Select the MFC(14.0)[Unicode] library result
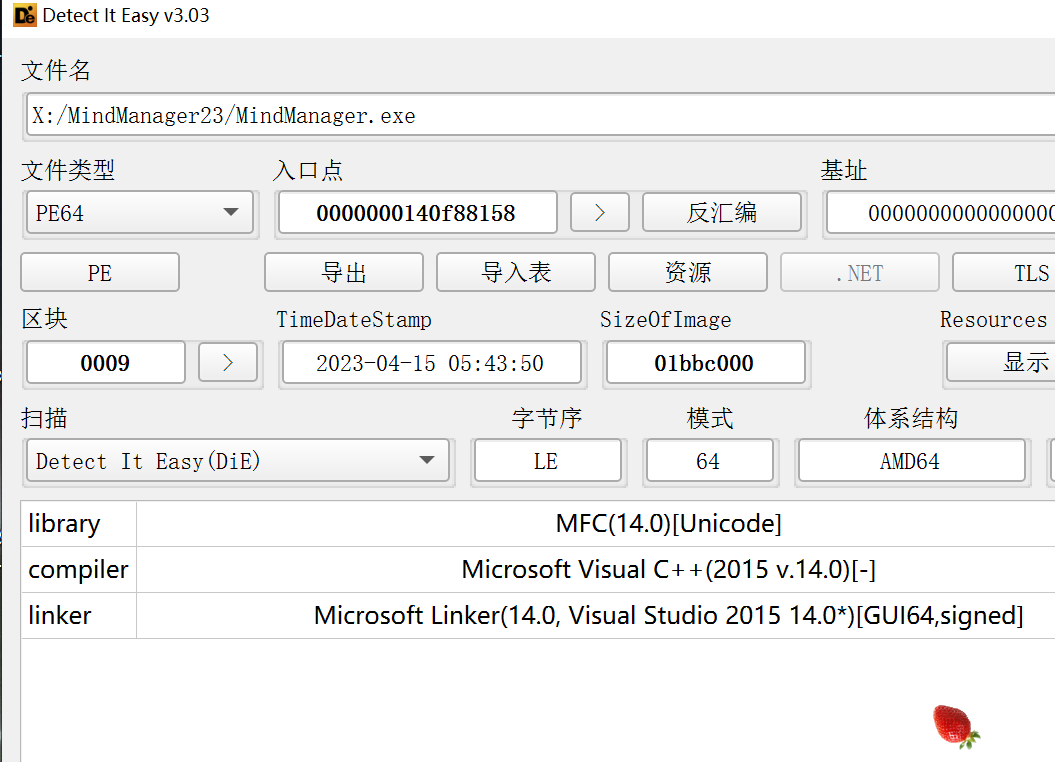Screen dimensions: 1055x762 pyautogui.click(x=669, y=523)
